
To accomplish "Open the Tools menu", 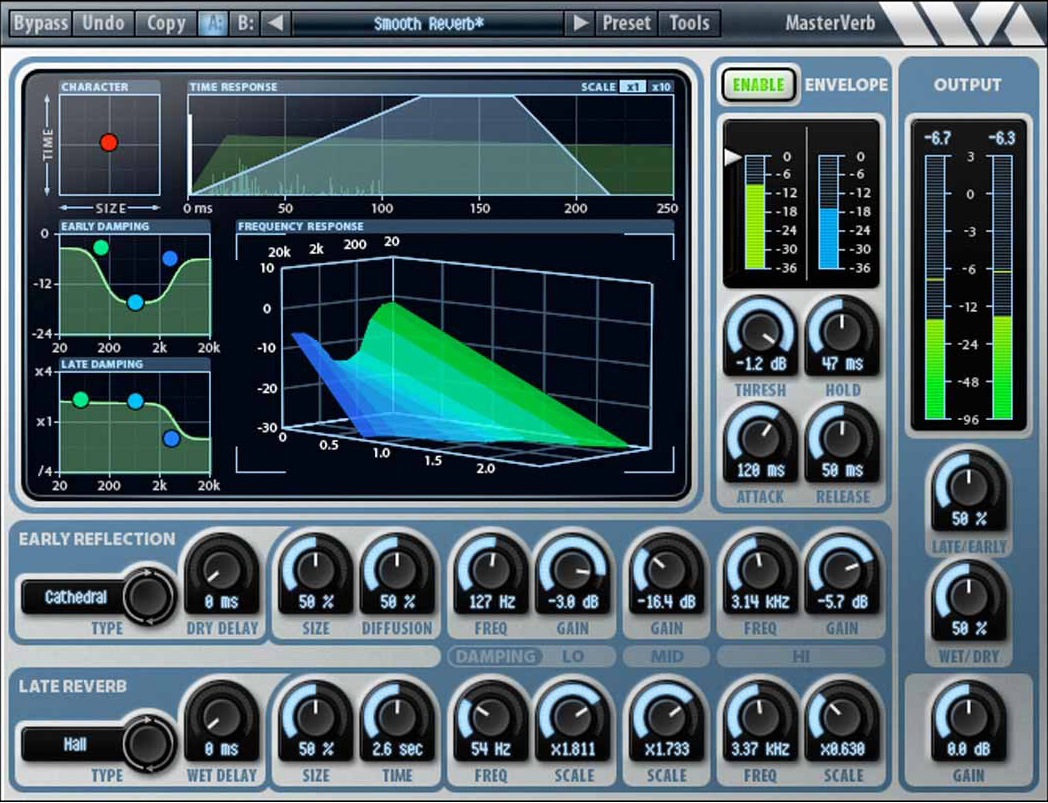I will coord(689,23).
